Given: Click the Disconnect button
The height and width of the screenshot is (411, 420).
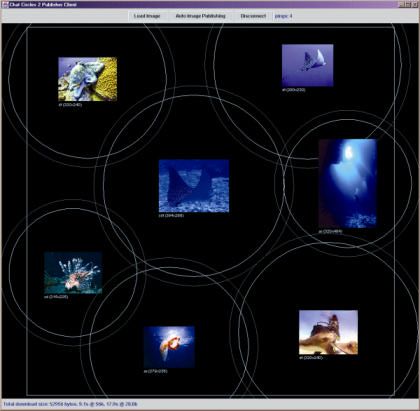Looking at the screenshot, I should tap(253, 16).
